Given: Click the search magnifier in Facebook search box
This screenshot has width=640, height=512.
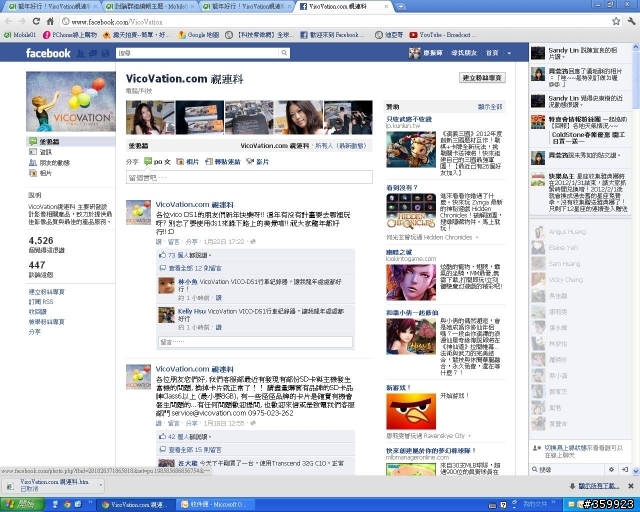Looking at the screenshot, I should [x=284, y=53].
